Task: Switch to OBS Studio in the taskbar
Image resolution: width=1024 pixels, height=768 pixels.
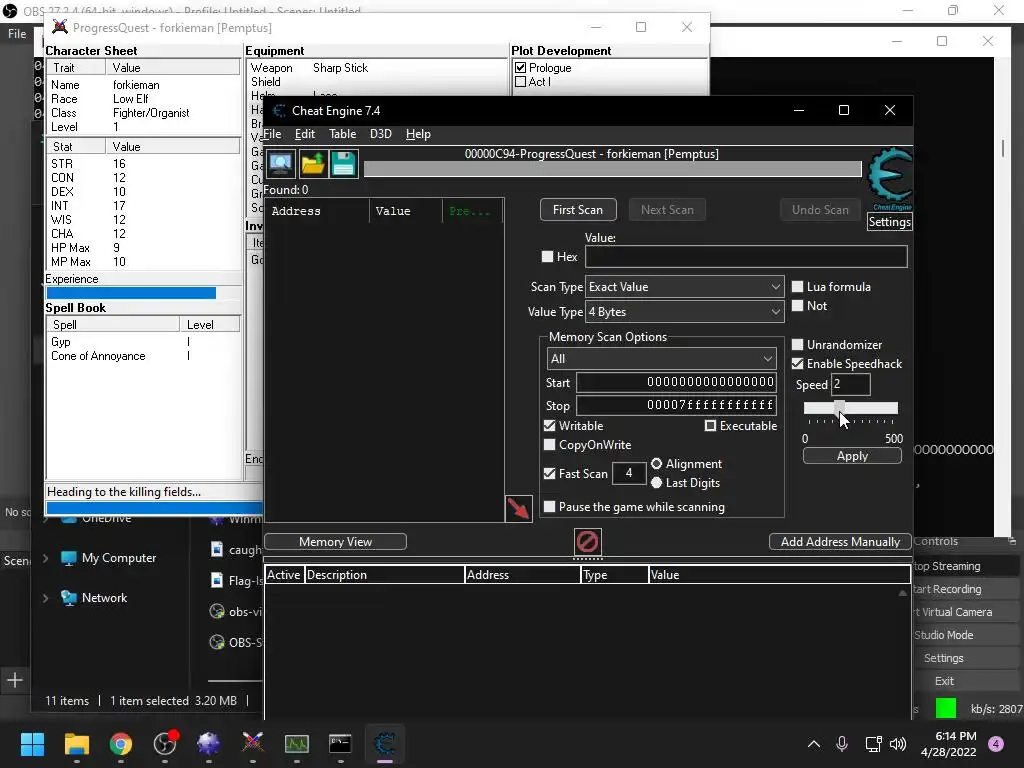Action: tap(165, 743)
